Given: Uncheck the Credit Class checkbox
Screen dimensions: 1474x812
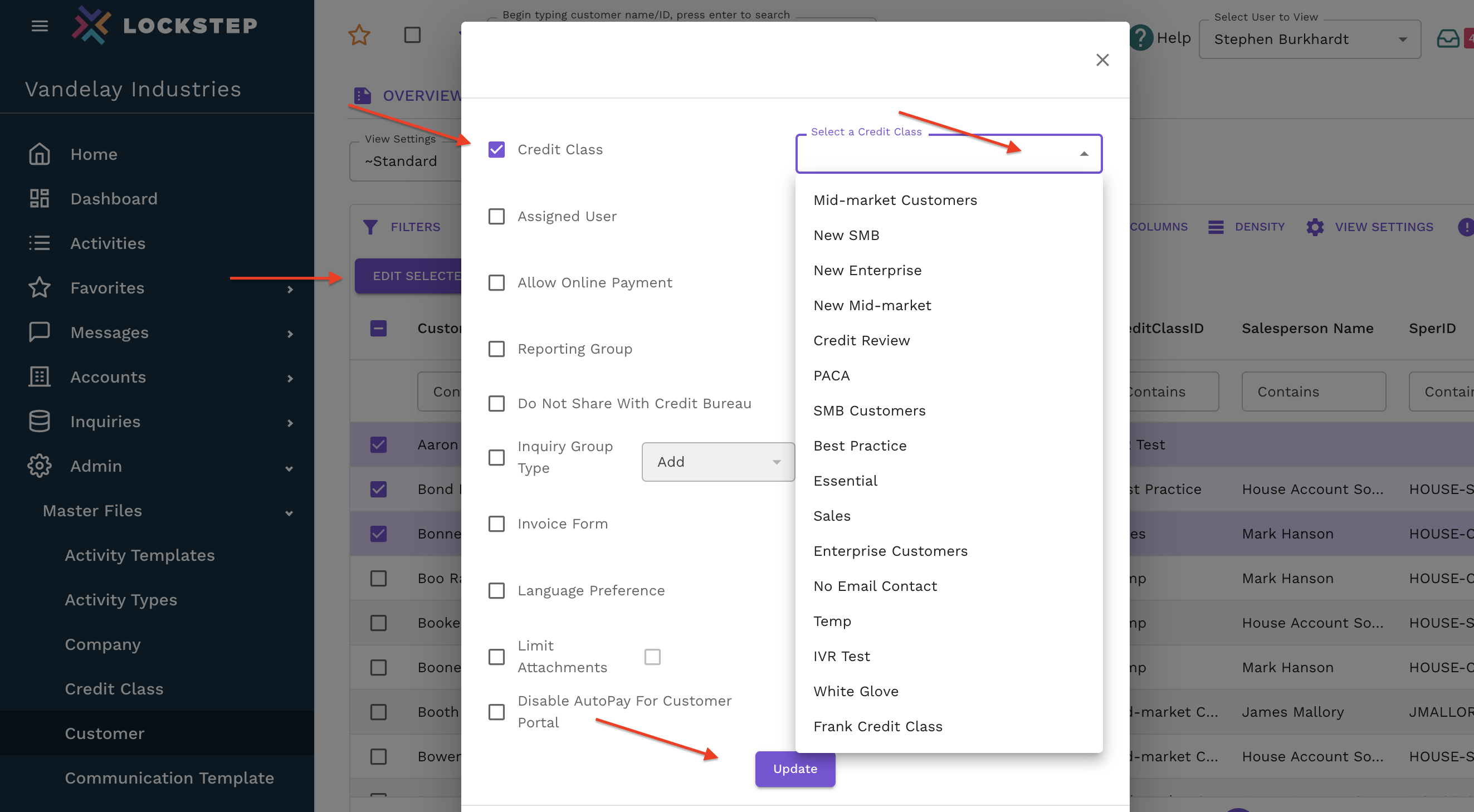Looking at the screenshot, I should pyautogui.click(x=496, y=149).
